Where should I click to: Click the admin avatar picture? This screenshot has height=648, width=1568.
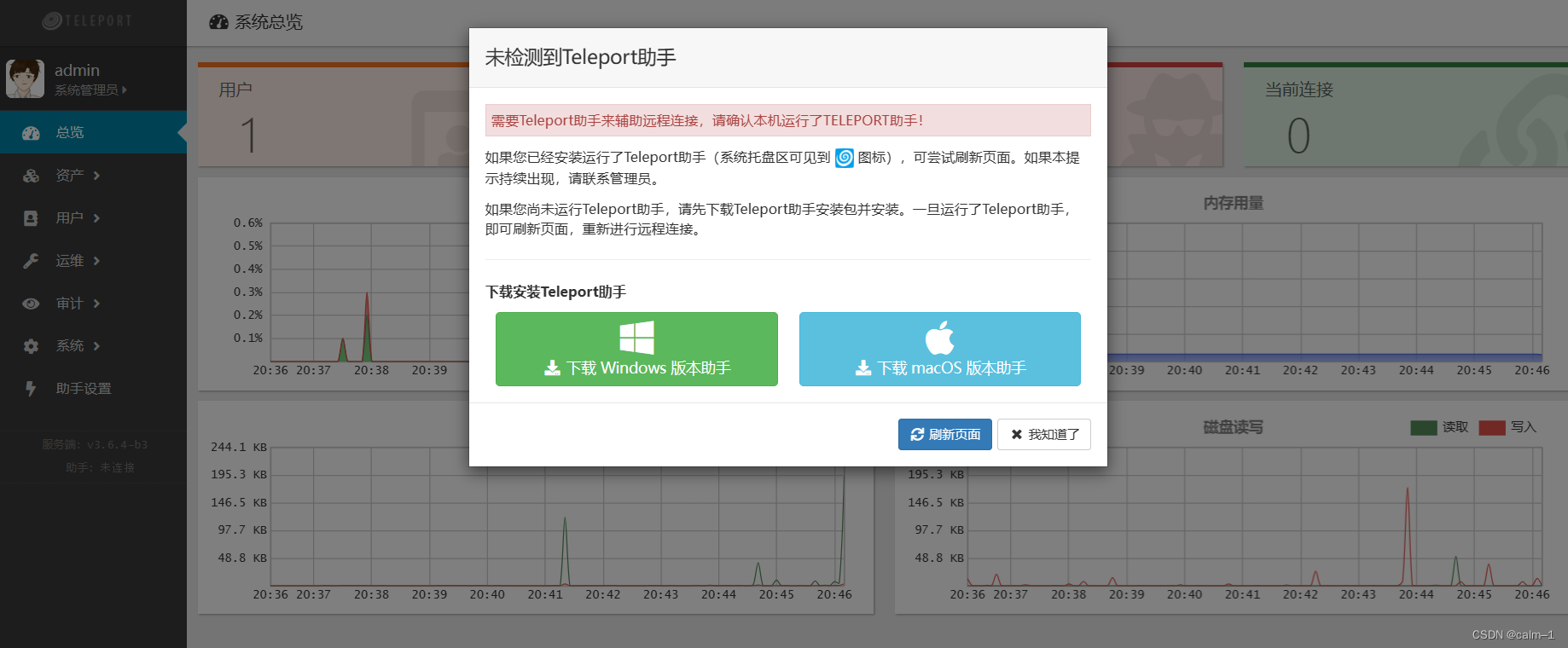[x=25, y=78]
